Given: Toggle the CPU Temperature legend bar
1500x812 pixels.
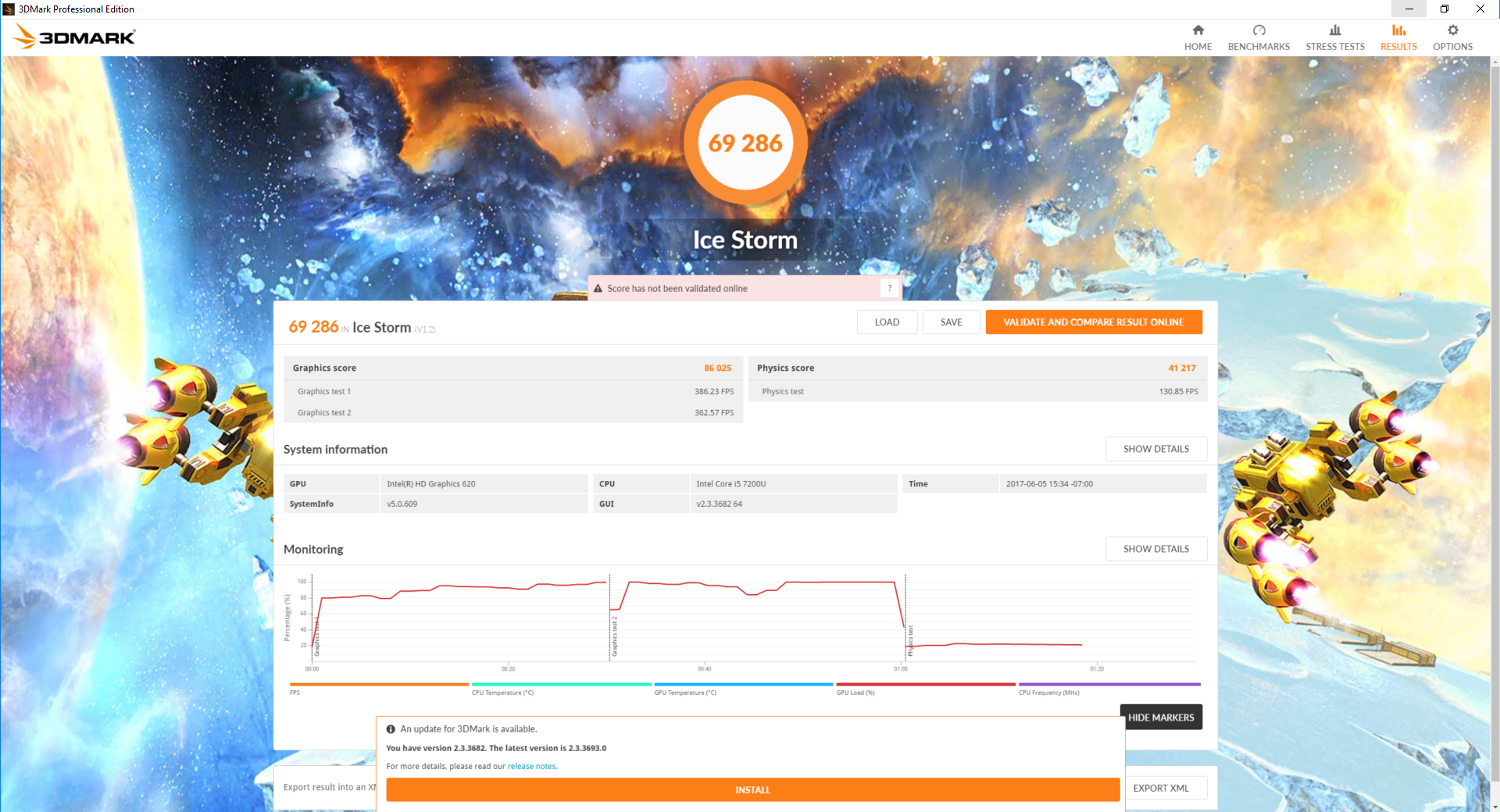Looking at the screenshot, I should click(561, 685).
